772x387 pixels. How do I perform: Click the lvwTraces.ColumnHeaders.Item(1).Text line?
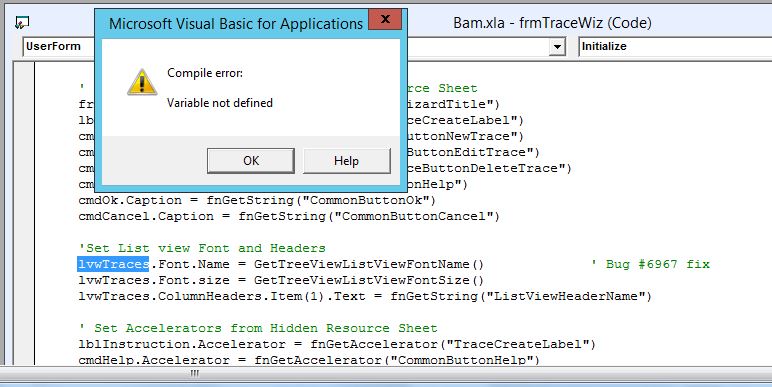pyautogui.click(x=365, y=296)
